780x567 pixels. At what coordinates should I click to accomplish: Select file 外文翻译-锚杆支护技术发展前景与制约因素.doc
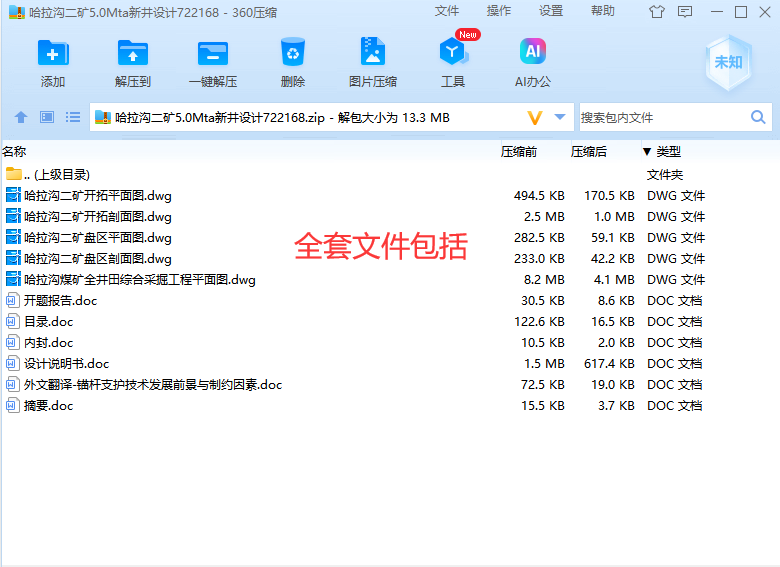390,384
